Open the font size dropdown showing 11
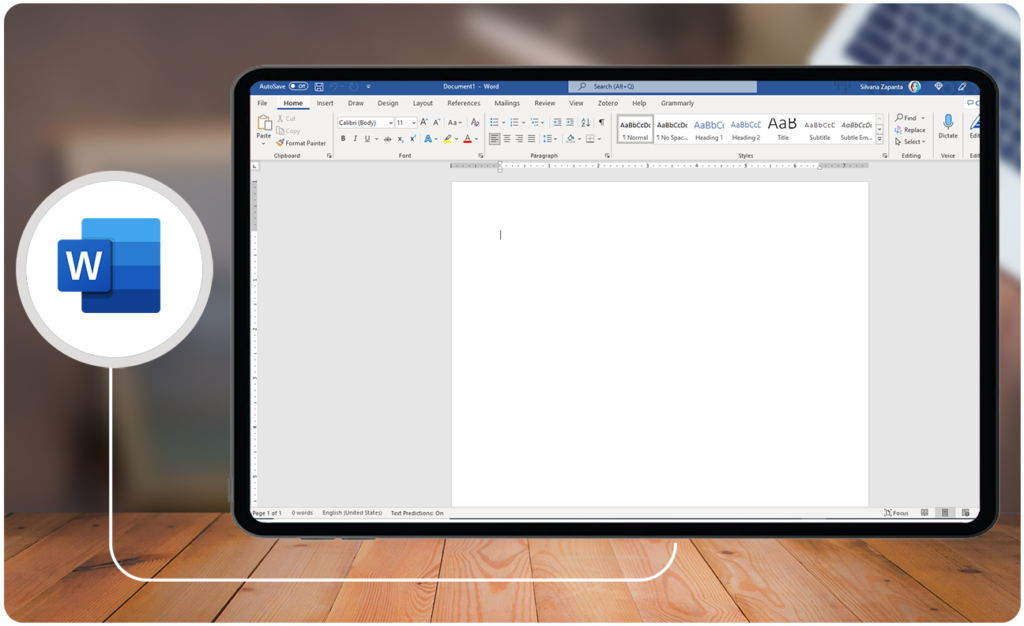Screen dimensions: 1024x626 pos(413,123)
